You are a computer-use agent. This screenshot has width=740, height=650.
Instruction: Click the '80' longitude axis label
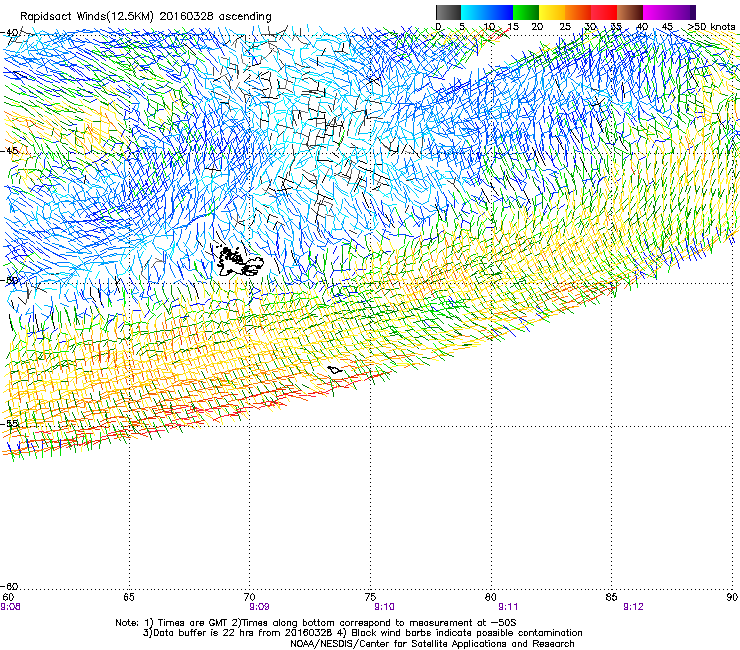click(491, 598)
